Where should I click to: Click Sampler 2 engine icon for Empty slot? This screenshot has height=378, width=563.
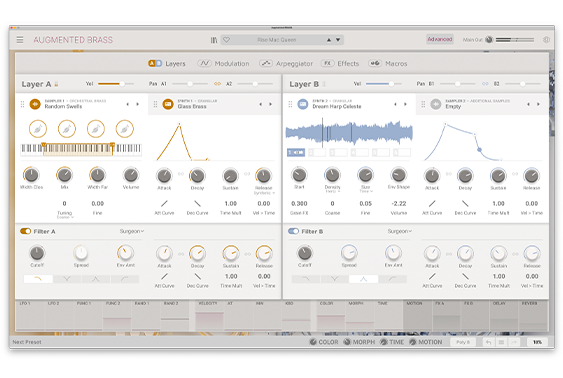[436, 104]
